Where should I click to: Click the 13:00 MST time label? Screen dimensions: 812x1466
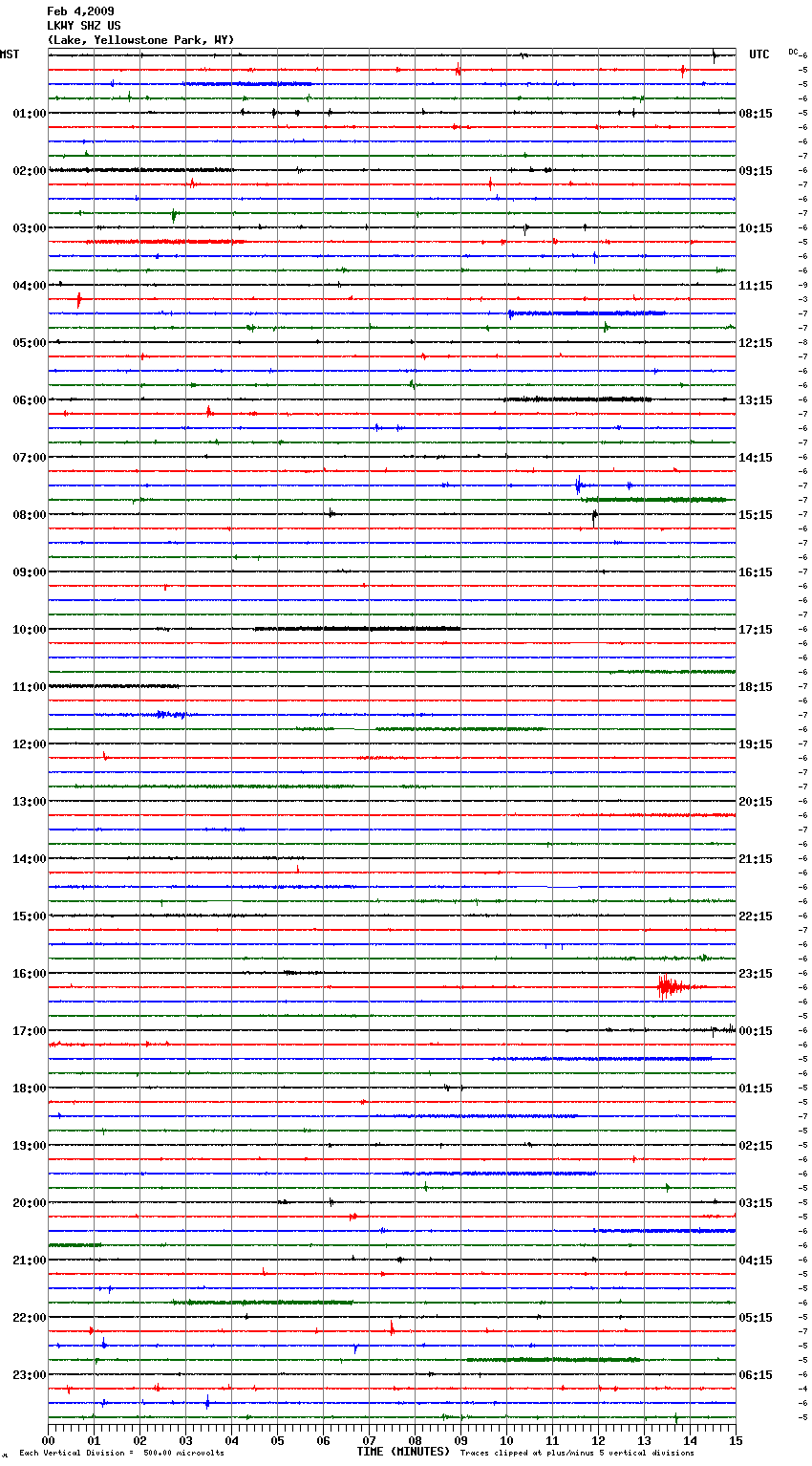tap(30, 802)
